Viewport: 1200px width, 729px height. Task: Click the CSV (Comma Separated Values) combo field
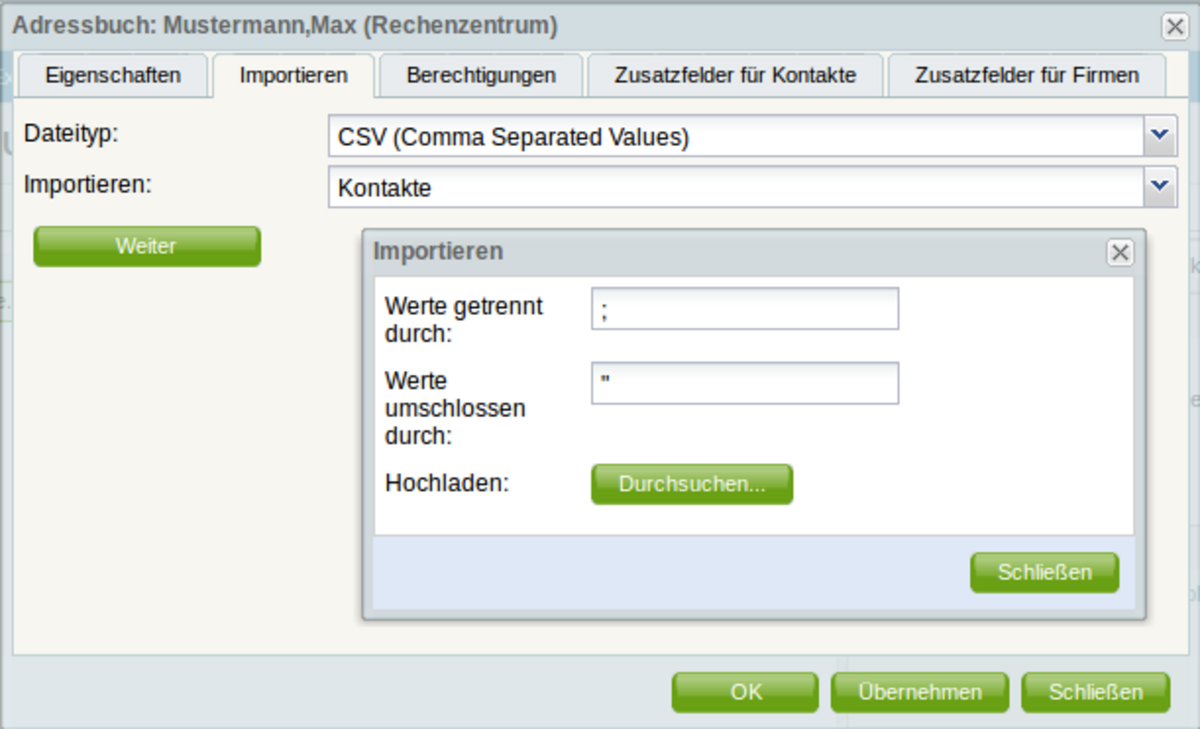736,137
